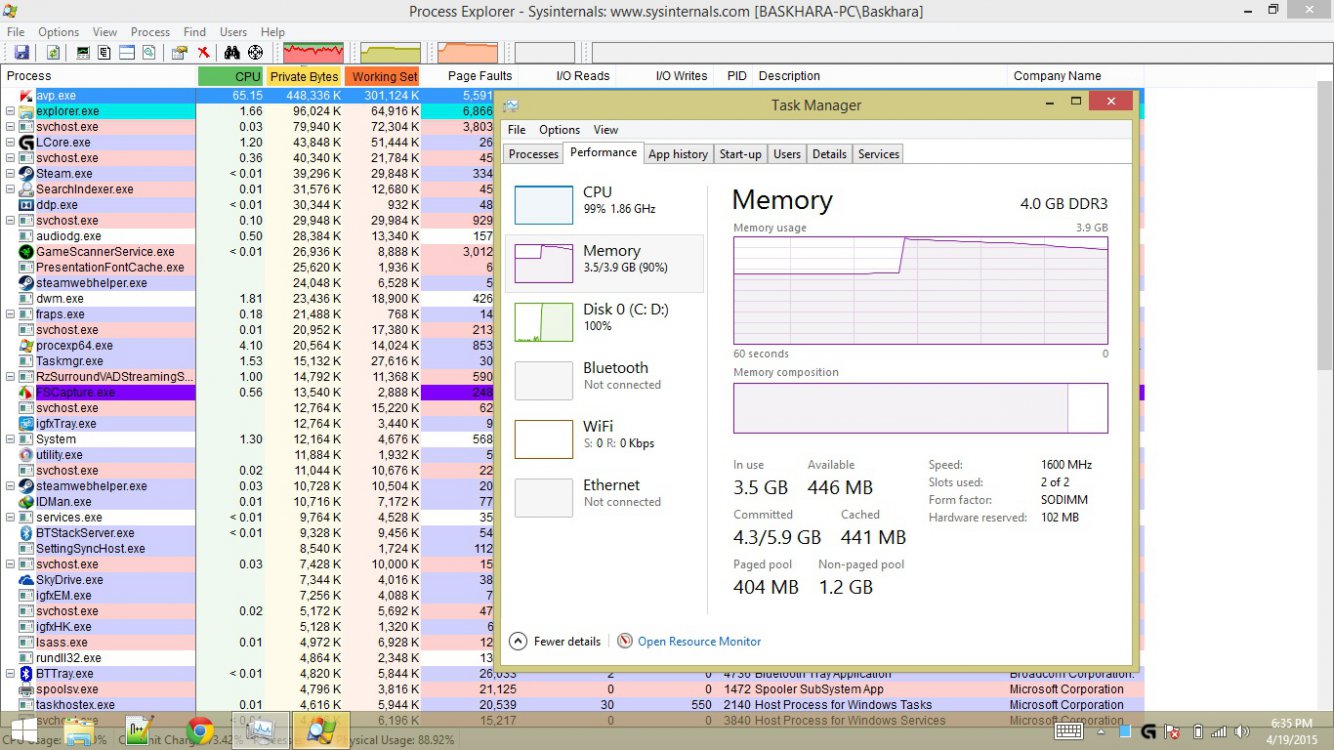Viewport: 1334px width, 750px height.
Task: Open the System Information toolbar icon
Action: coord(83,52)
